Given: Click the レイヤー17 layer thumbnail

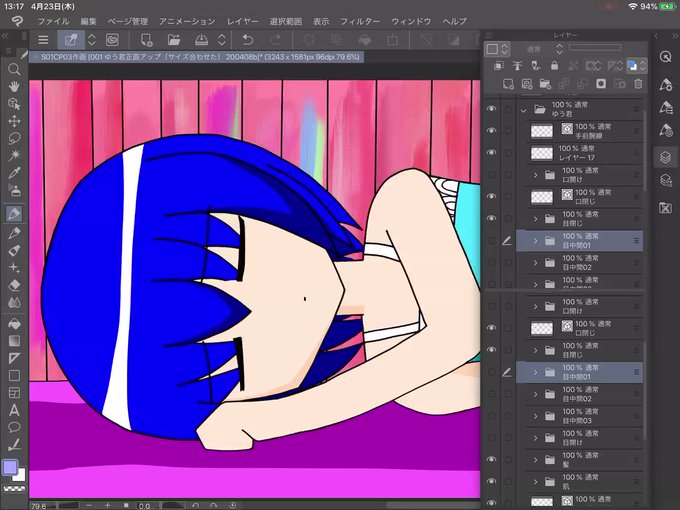Looking at the screenshot, I should pyautogui.click(x=542, y=153).
